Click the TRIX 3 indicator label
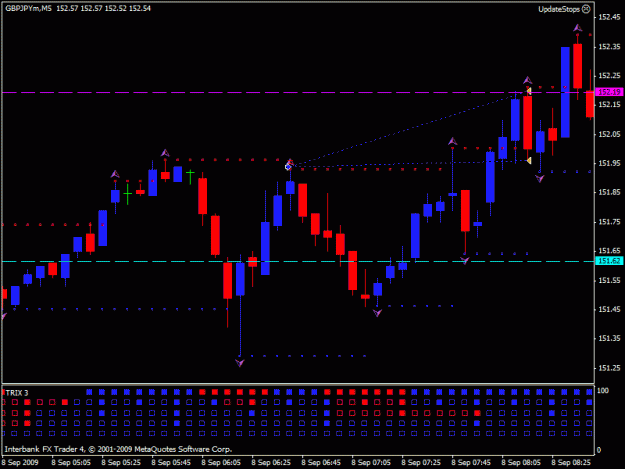625x469 pixels. pyautogui.click(x=17, y=393)
